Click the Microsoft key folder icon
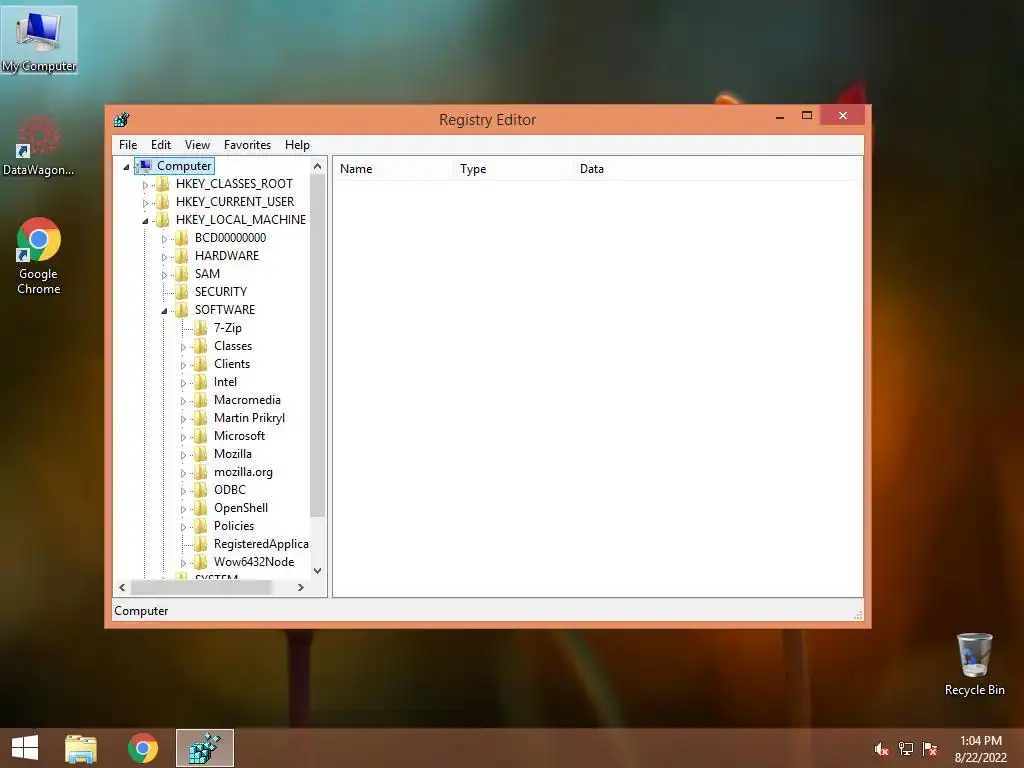 (201, 436)
